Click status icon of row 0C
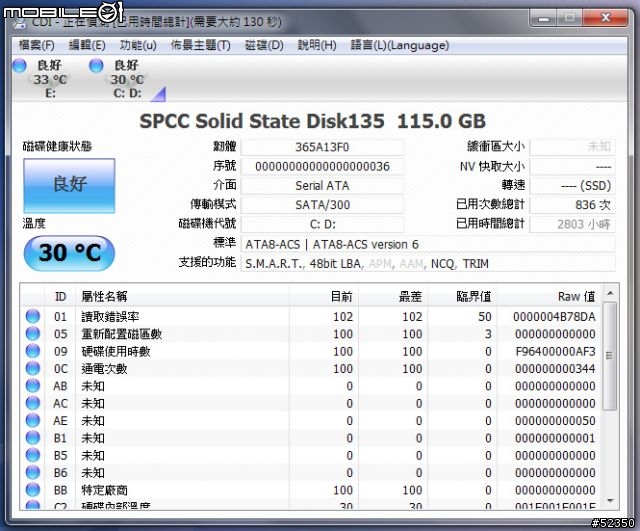The image size is (640, 531). tap(33, 369)
